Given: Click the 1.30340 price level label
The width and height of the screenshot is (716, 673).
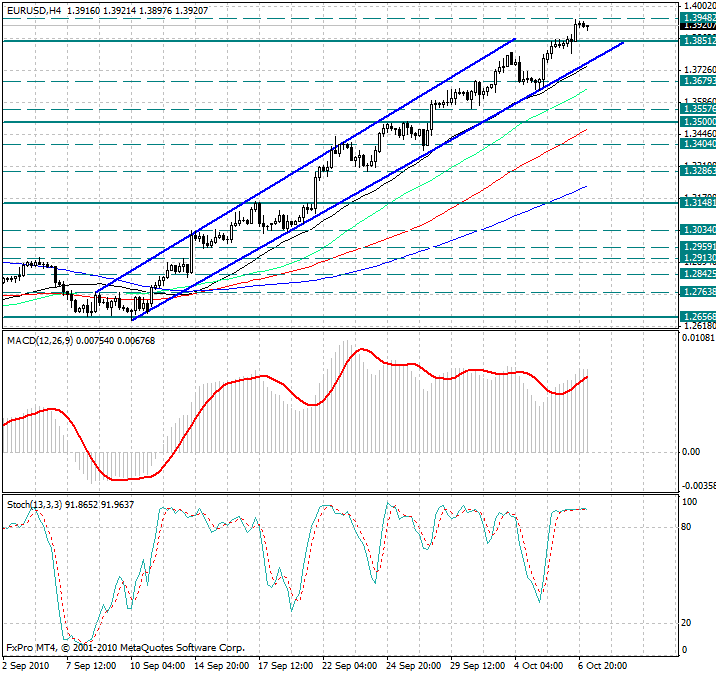Looking at the screenshot, I should point(697,230).
